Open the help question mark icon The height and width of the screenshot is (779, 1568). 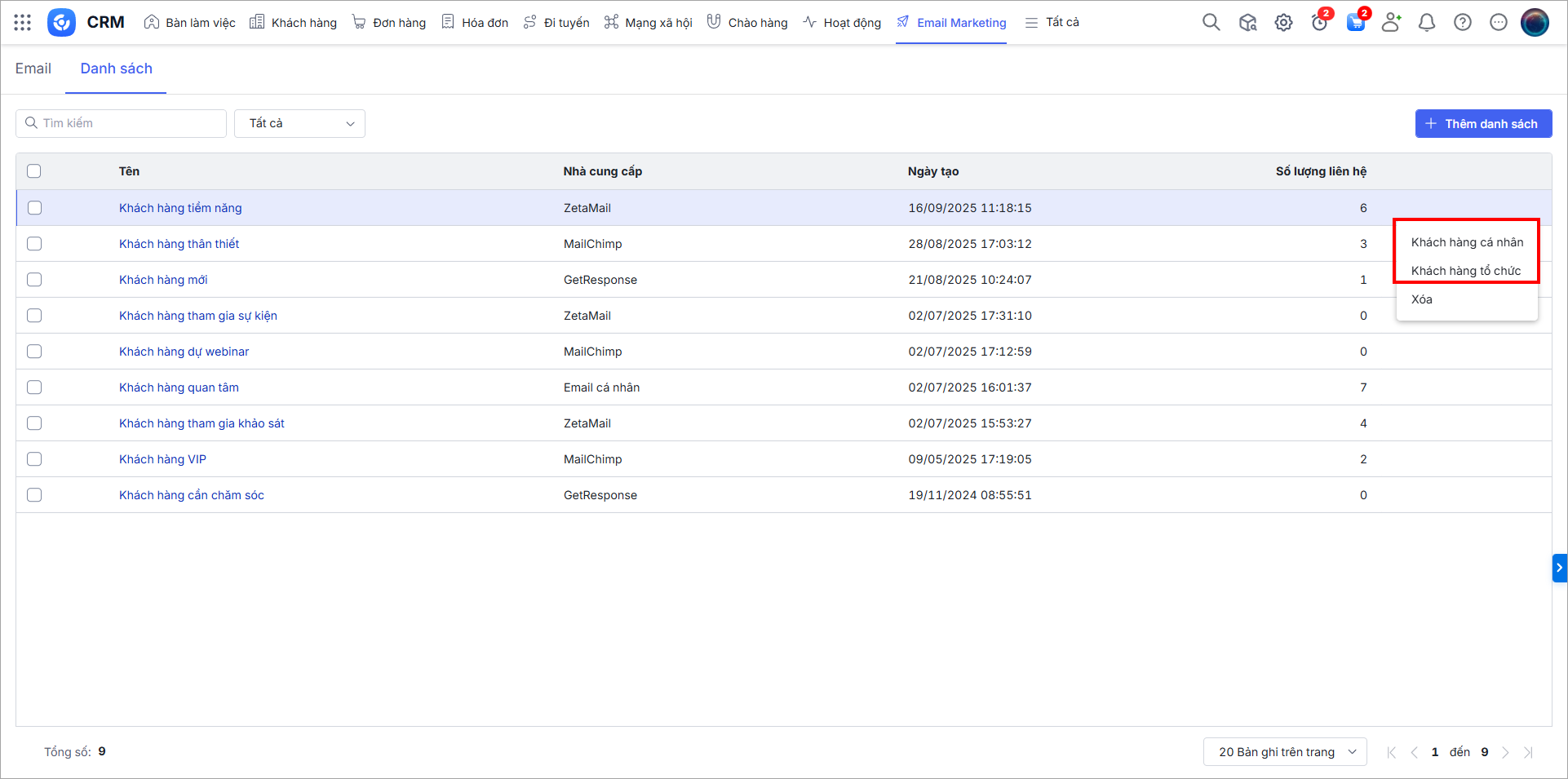coord(1463,23)
